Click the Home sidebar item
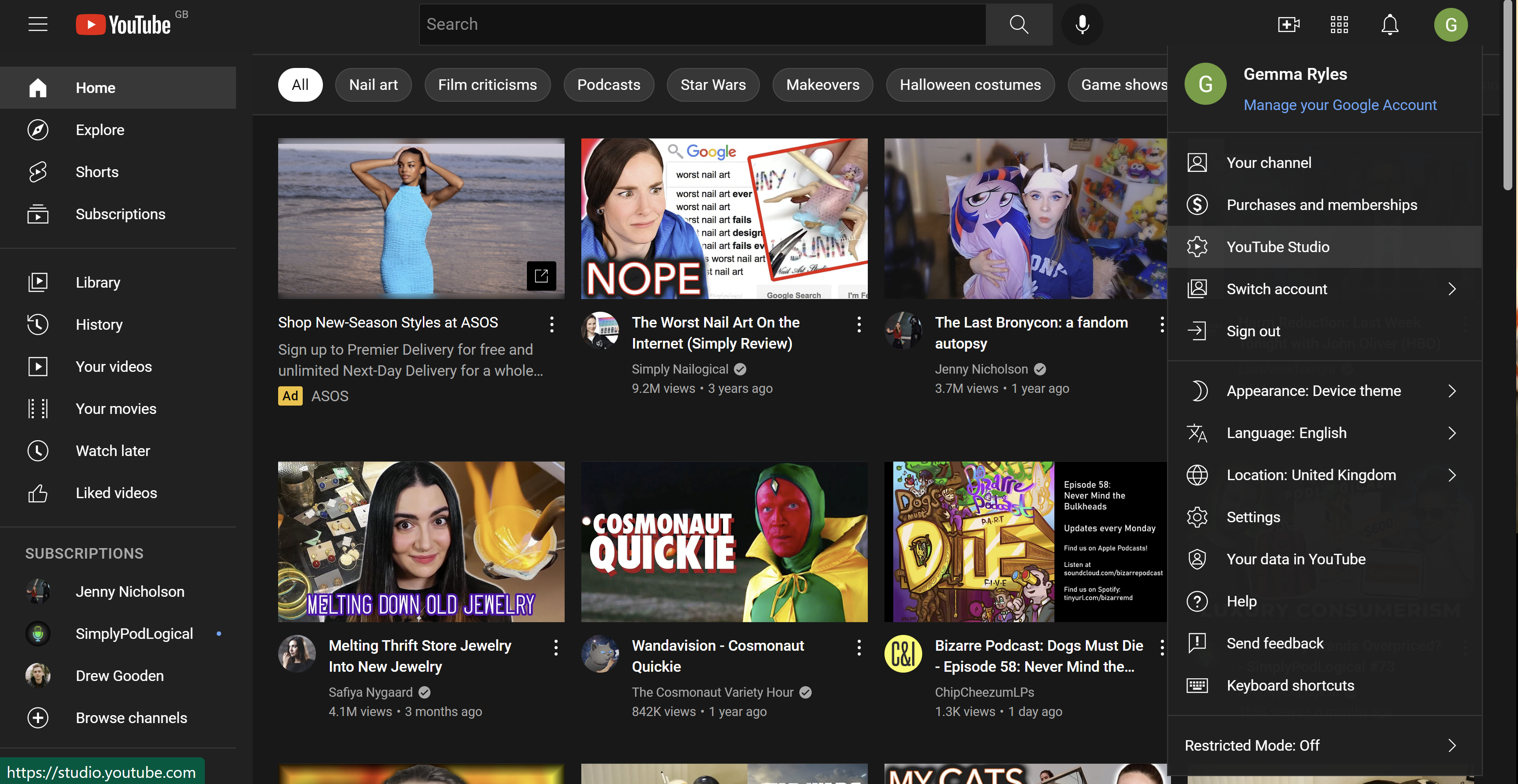Viewport: 1518px width, 784px height. click(x=118, y=88)
